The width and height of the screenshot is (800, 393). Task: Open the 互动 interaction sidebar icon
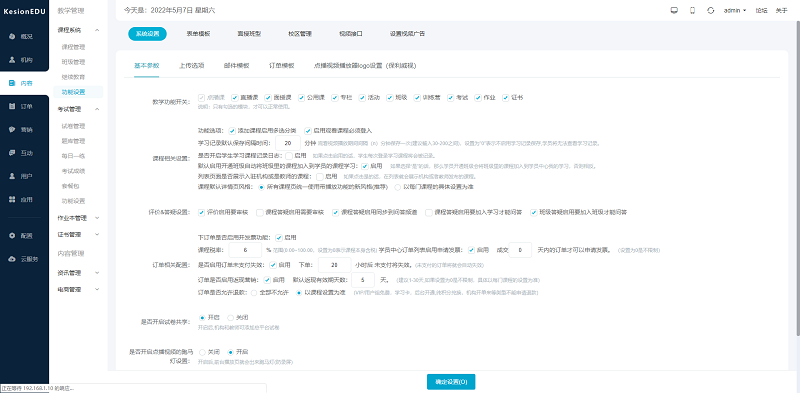point(12,153)
